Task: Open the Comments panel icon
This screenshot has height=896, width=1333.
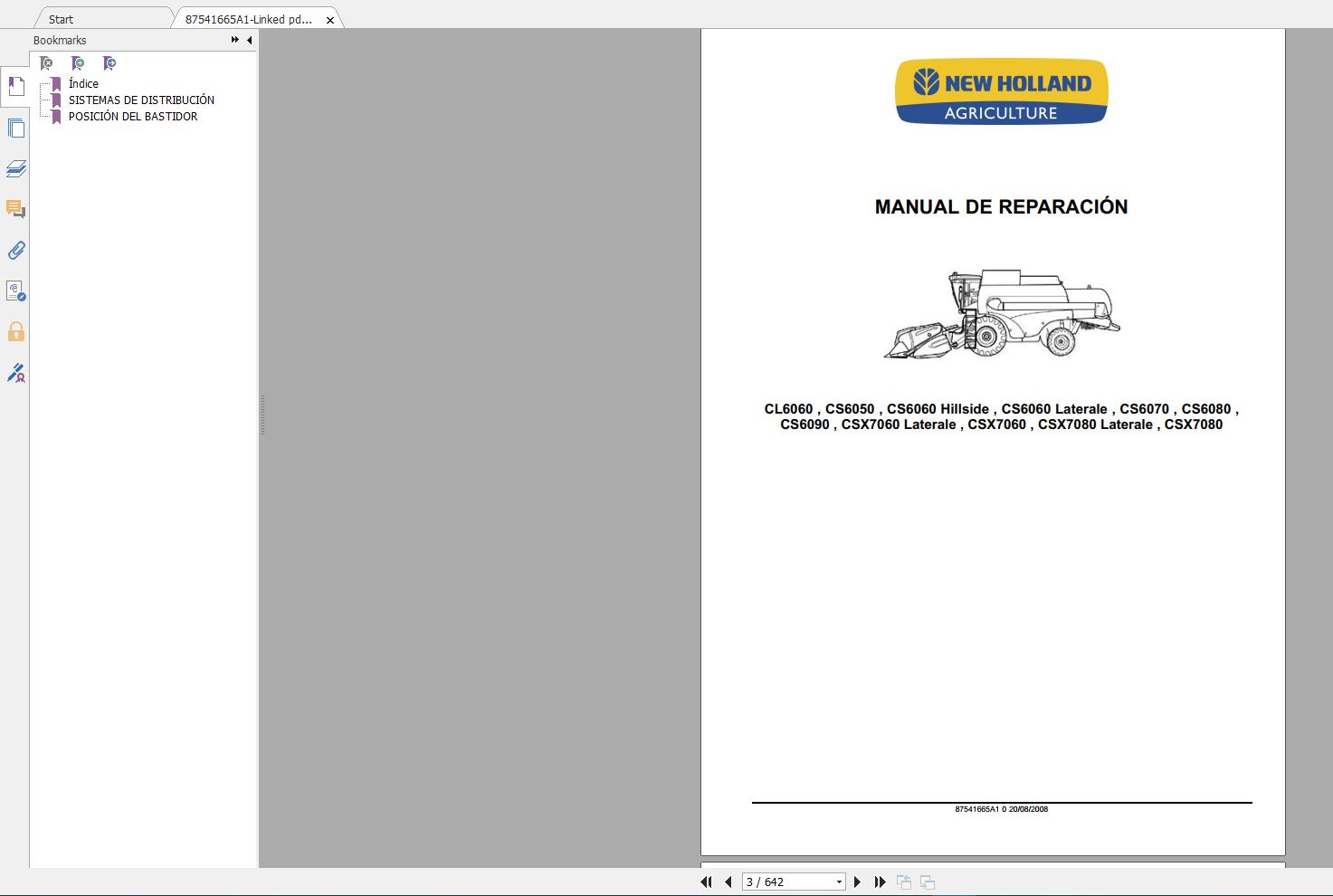Action: (x=15, y=209)
